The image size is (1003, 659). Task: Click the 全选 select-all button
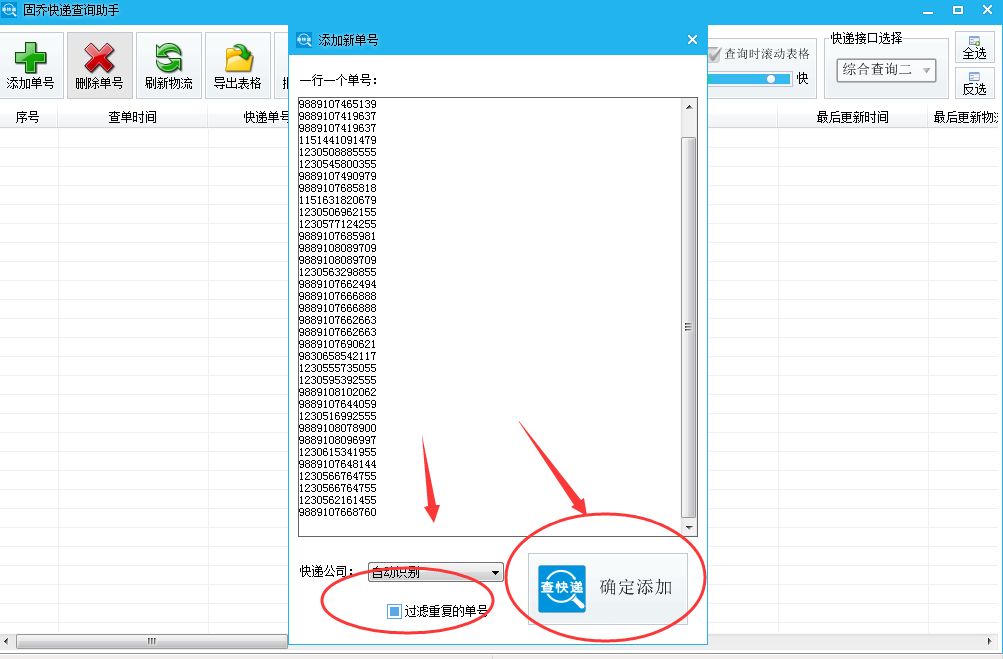(x=974, y=47)
